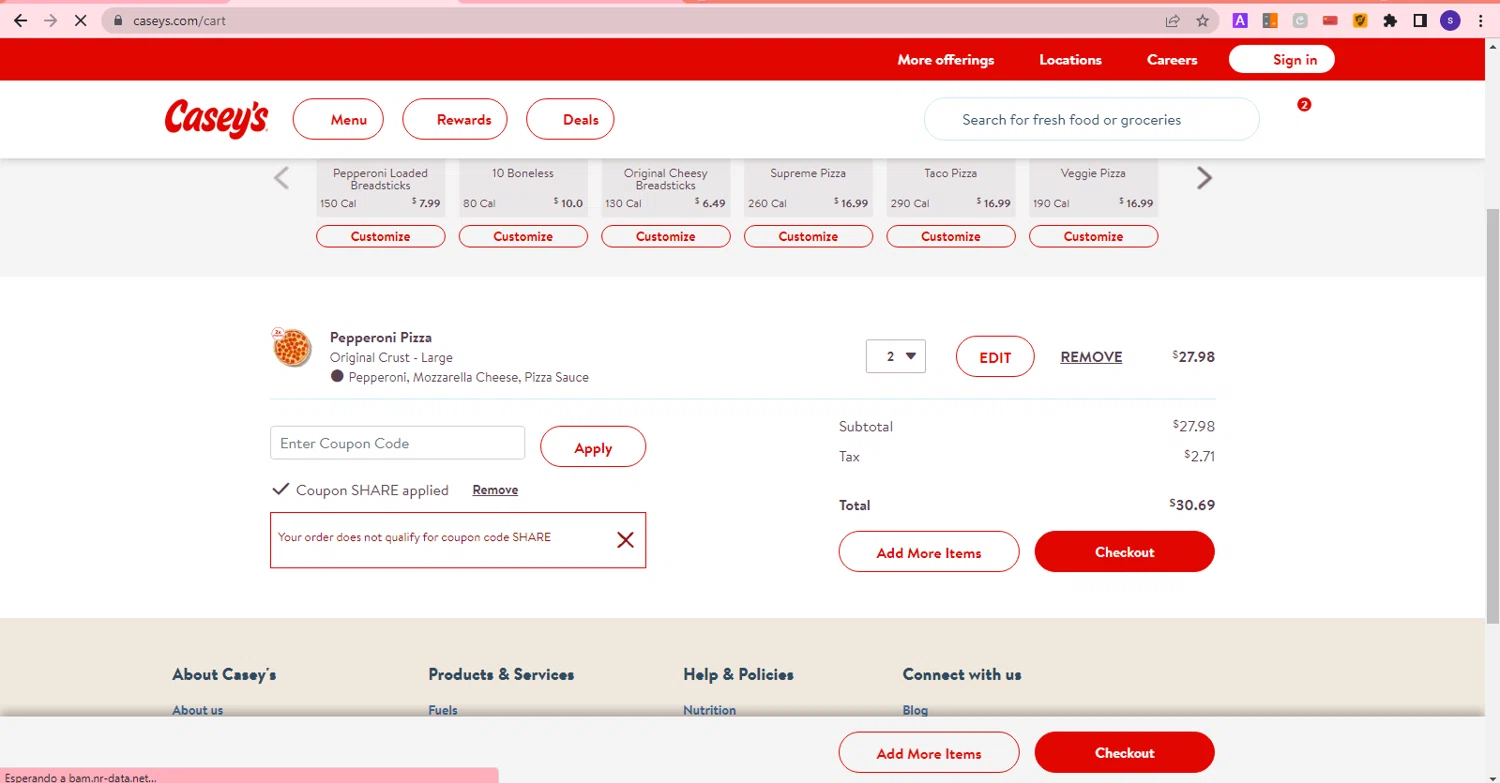
Task: Show next items with the carousel right arrow
Action: click(1204, 178)
